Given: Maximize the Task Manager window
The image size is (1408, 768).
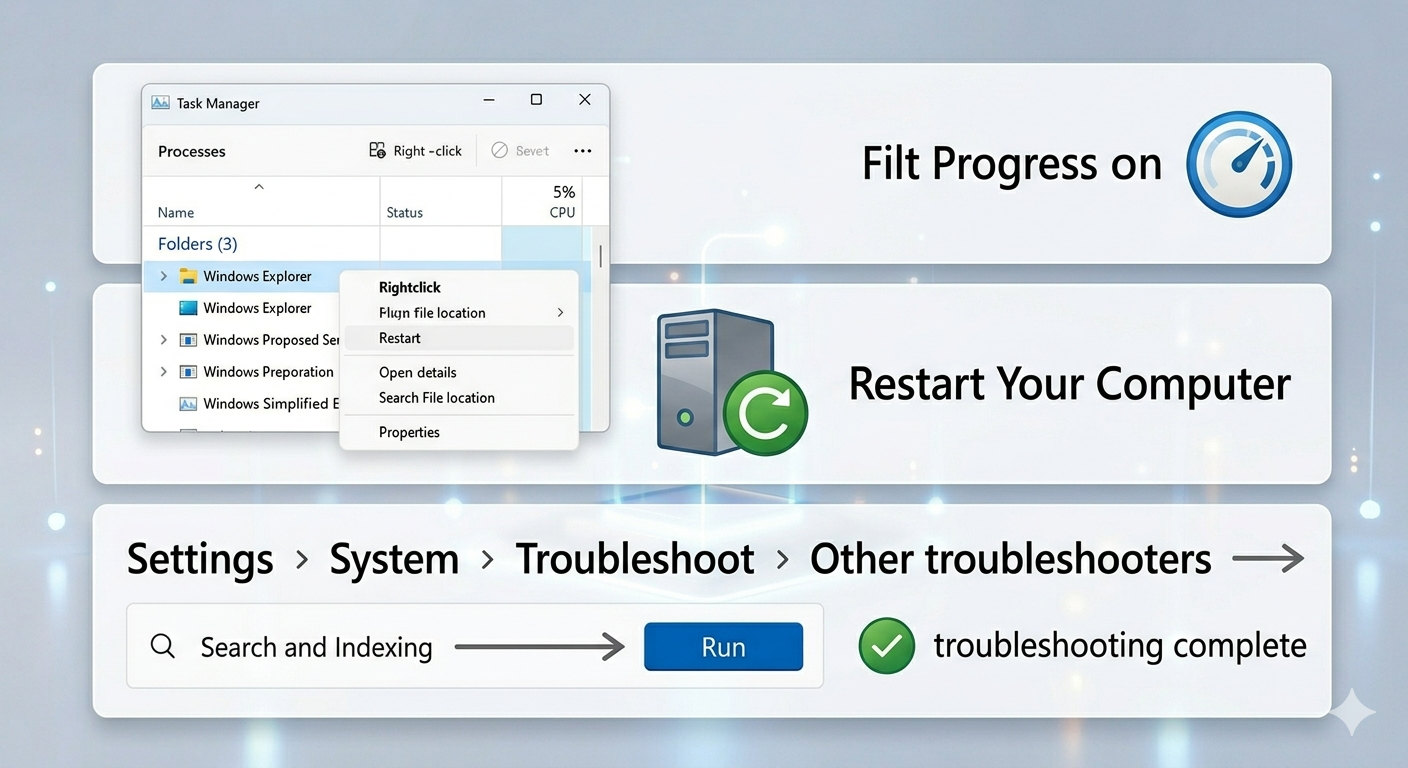Looking at the screenshot, I should (536, 100).
